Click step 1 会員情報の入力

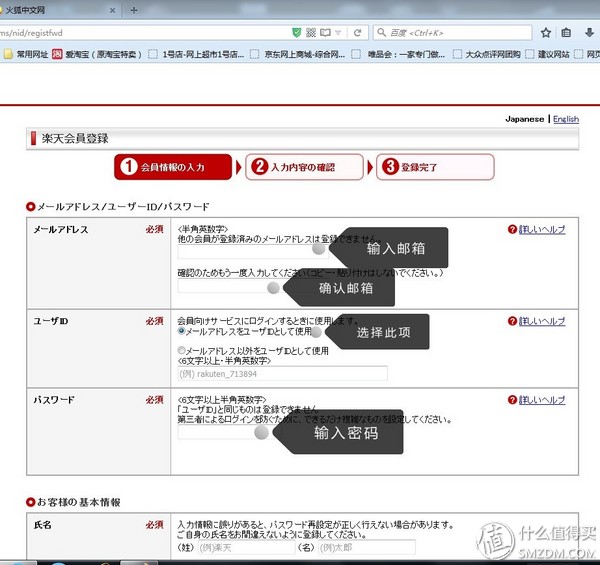[x=173, y=167]
